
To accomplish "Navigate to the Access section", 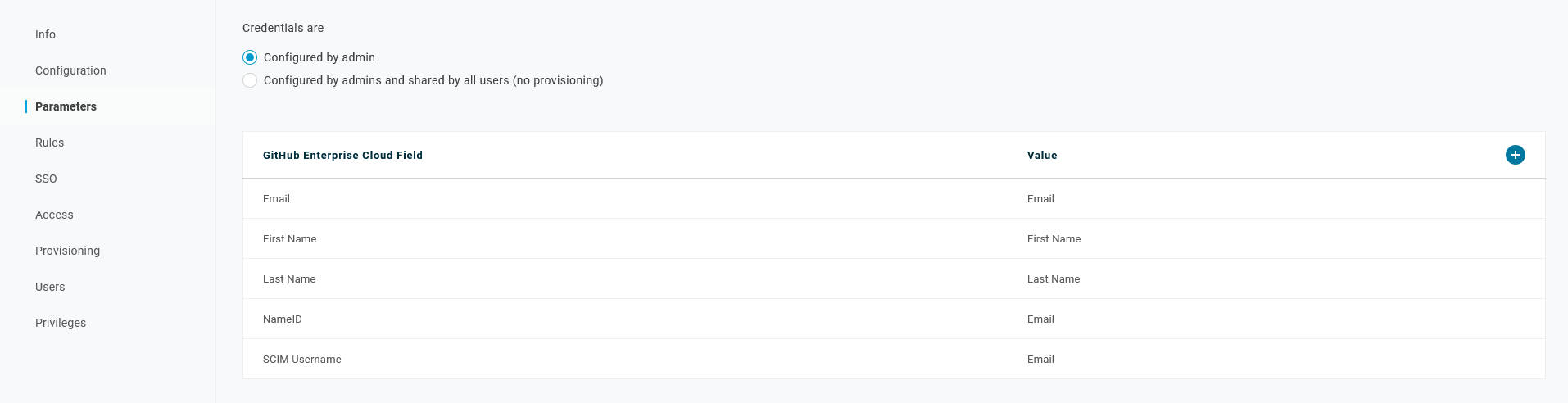I will (x=54, y=215).
